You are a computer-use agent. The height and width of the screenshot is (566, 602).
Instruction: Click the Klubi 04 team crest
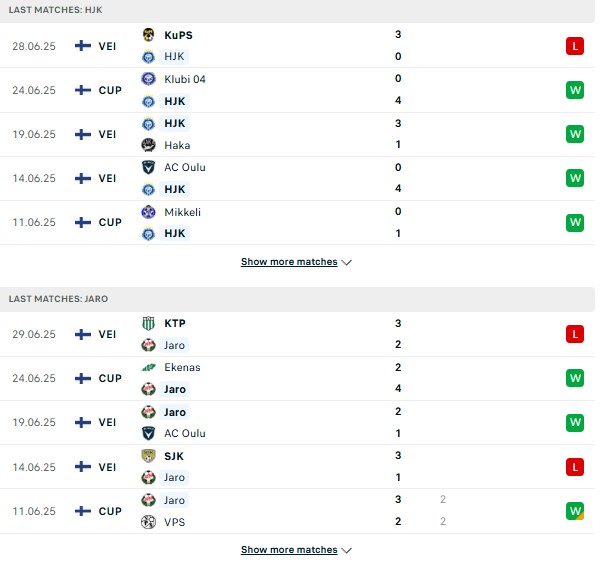click(x=148, y=79)
